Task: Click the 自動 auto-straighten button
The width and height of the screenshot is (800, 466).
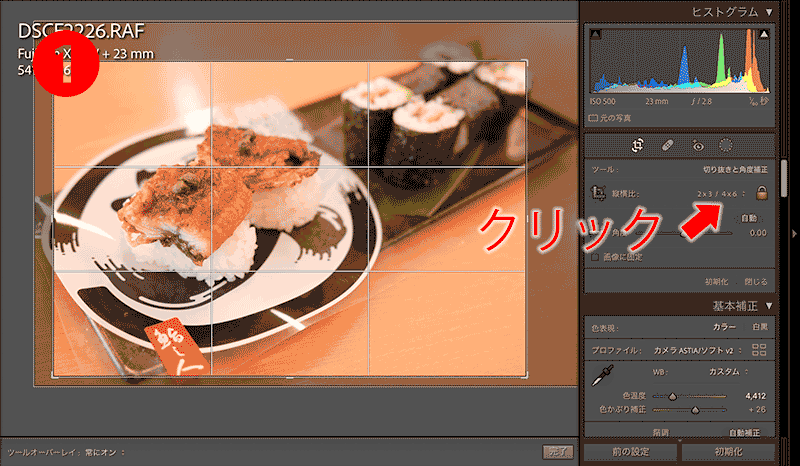Action: (748, 218)
